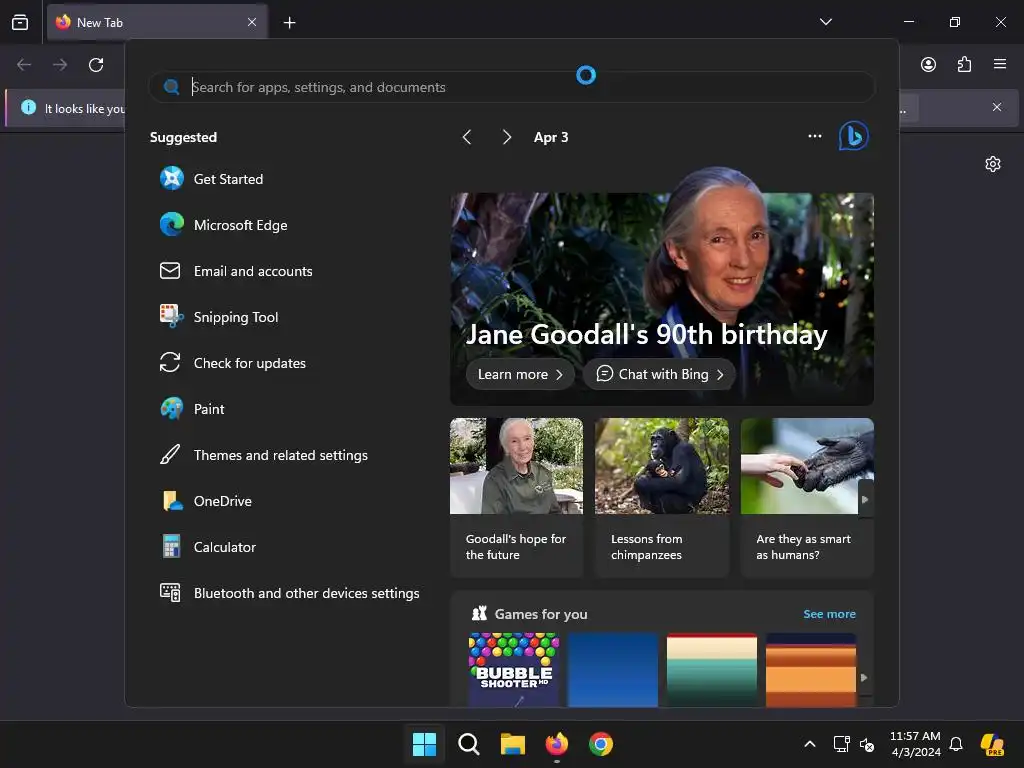Click the notifications bell icon
The width and height of the screenshot is (1024, 768).
click(956, 744)
